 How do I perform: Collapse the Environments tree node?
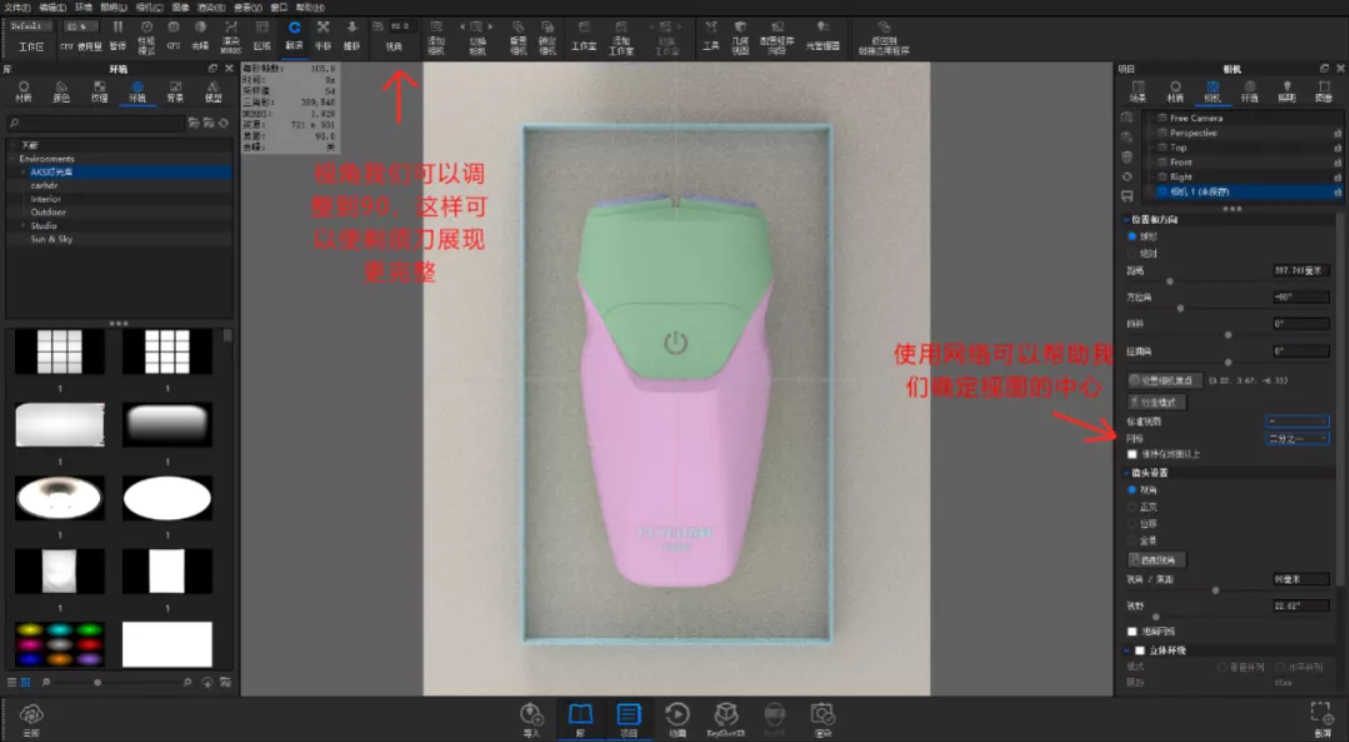[13, 159]
